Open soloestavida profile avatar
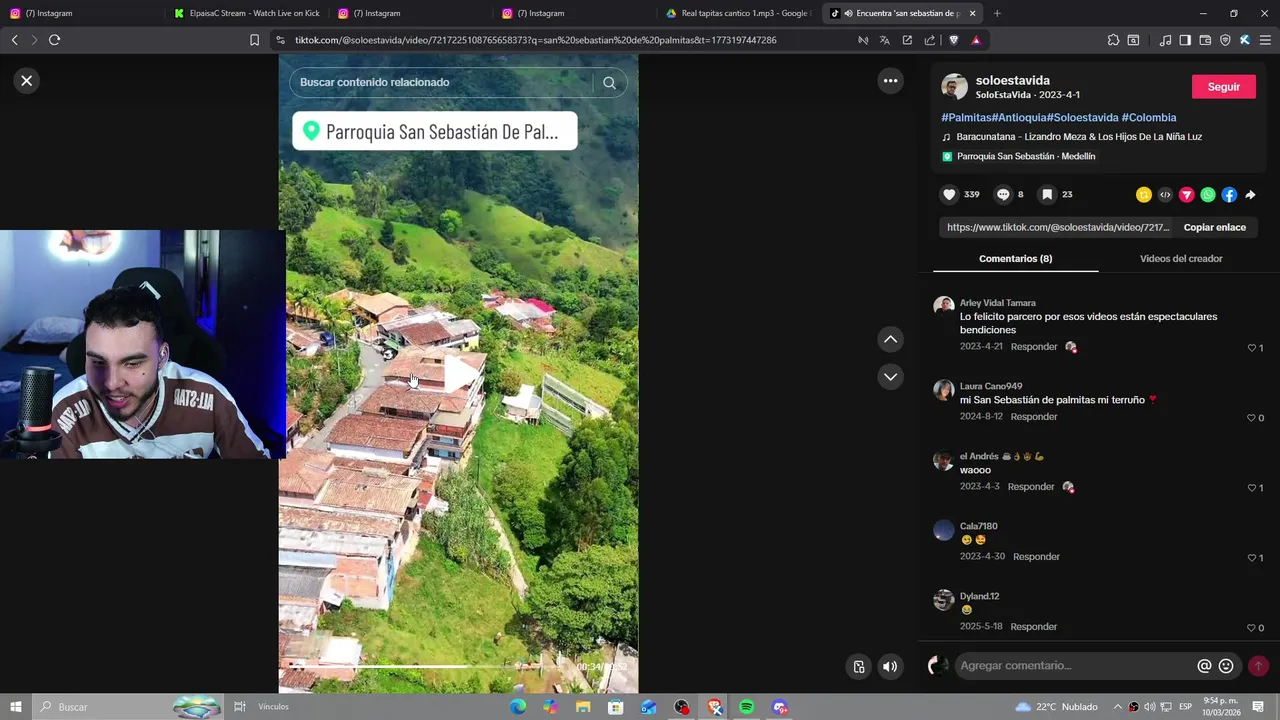Image resolution: width=1280 pixels, height=720 pixels. click(955, 87)
